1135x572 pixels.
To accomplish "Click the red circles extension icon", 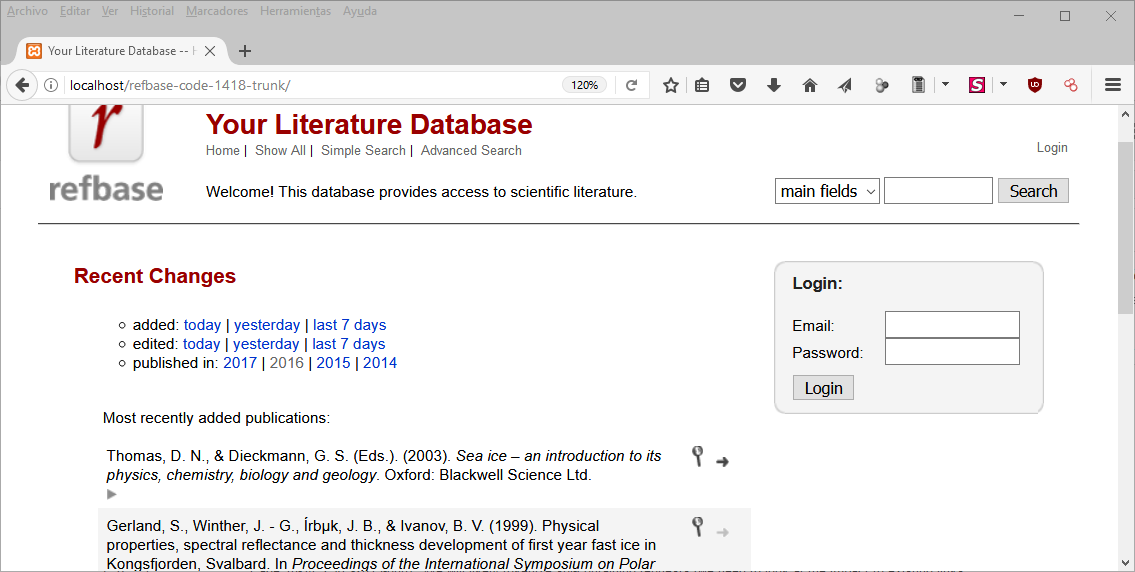I will [1071, 85].
